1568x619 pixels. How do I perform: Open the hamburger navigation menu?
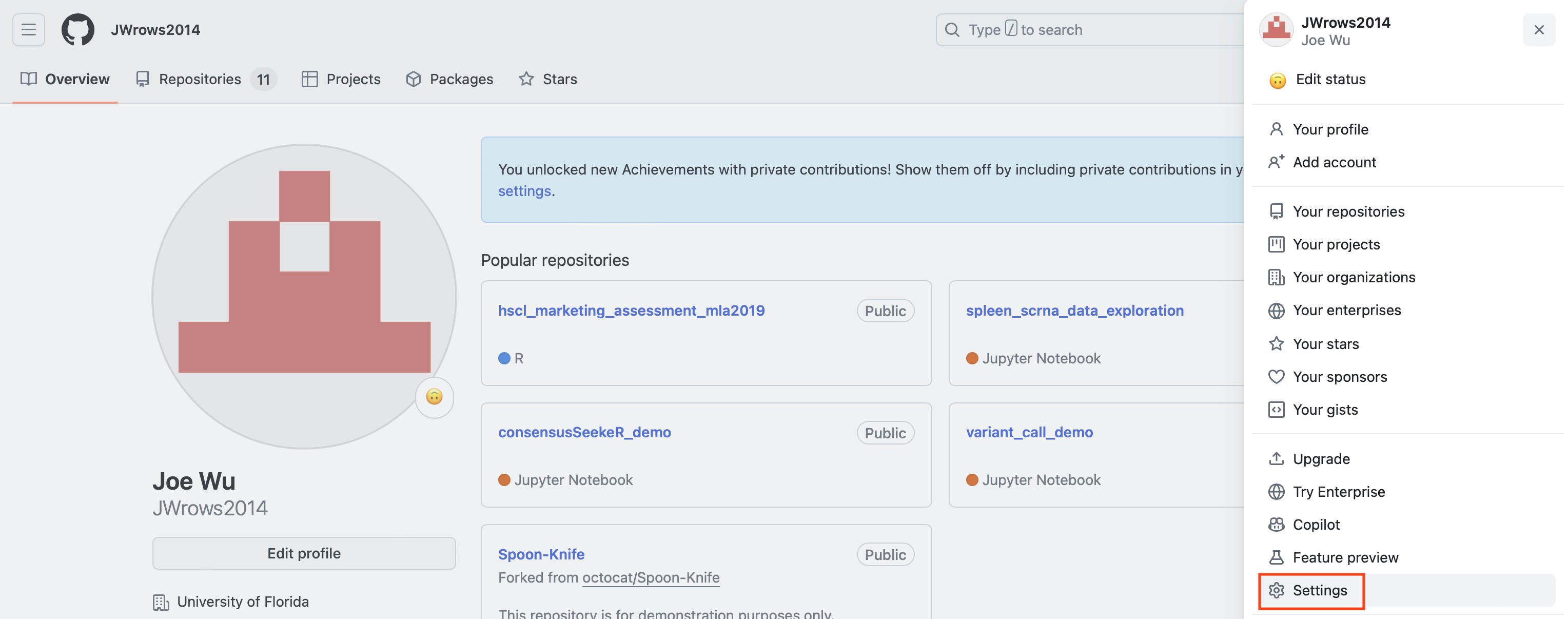(x=29, y=29)
